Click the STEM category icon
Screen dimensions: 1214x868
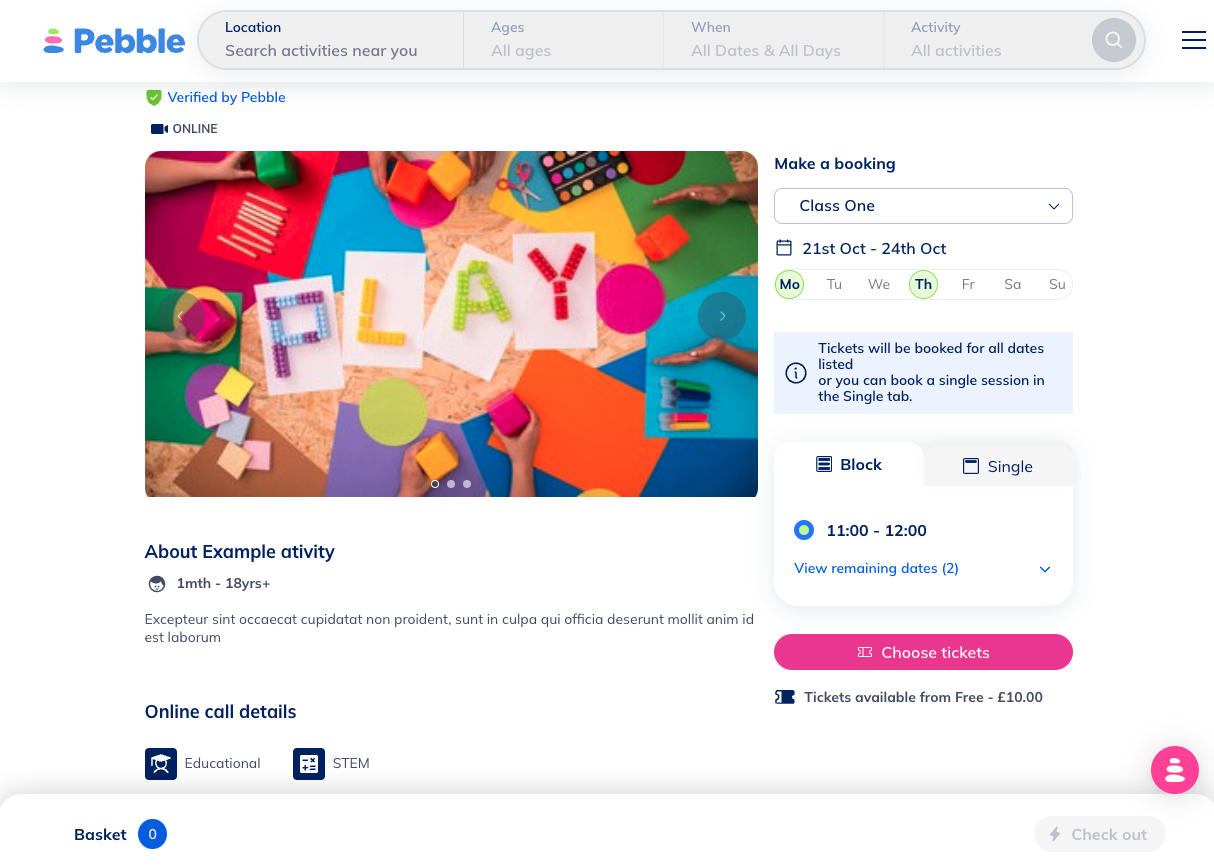pos(309,764)
